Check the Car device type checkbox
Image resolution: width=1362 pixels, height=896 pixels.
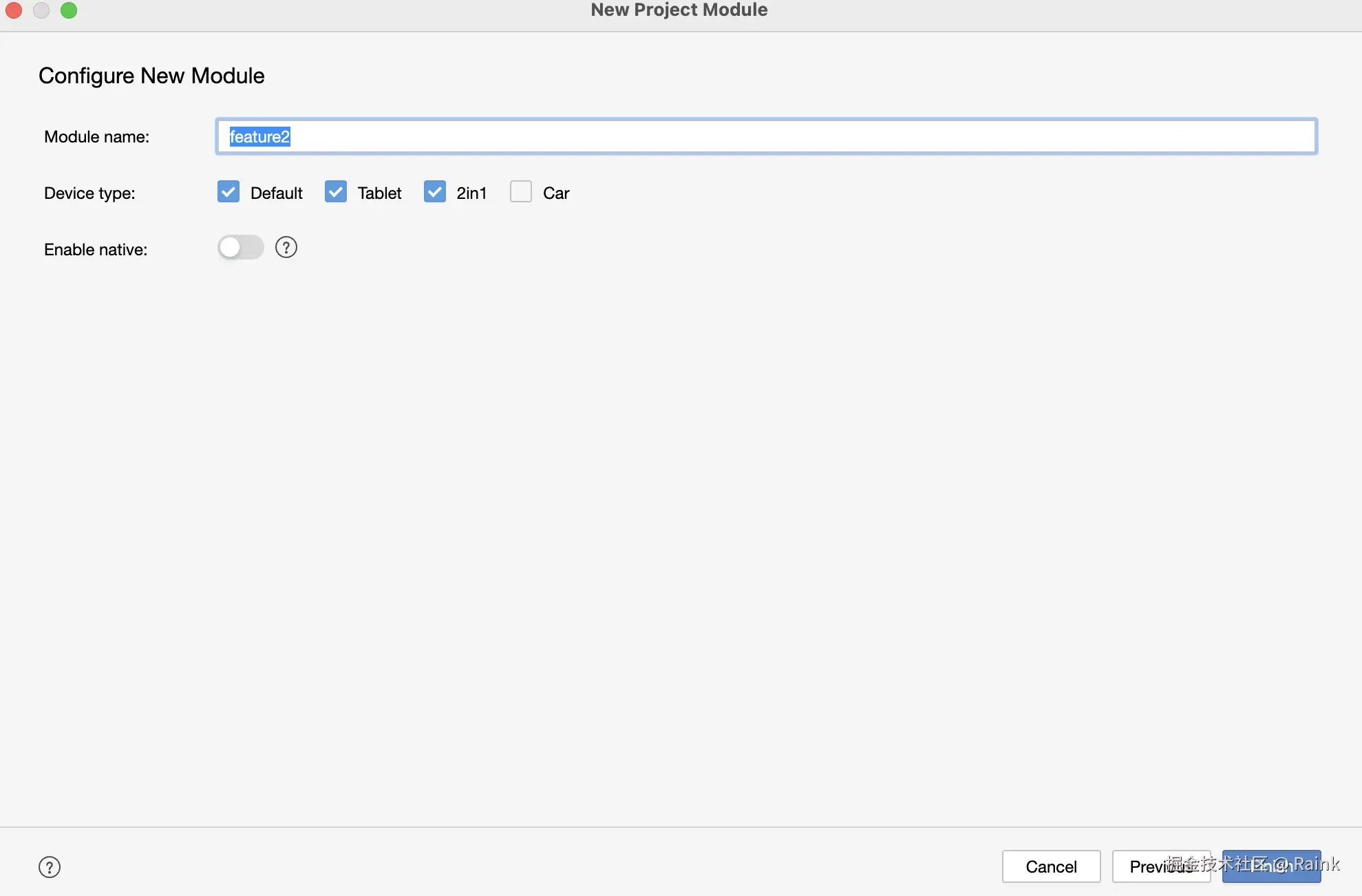point(521,192)
